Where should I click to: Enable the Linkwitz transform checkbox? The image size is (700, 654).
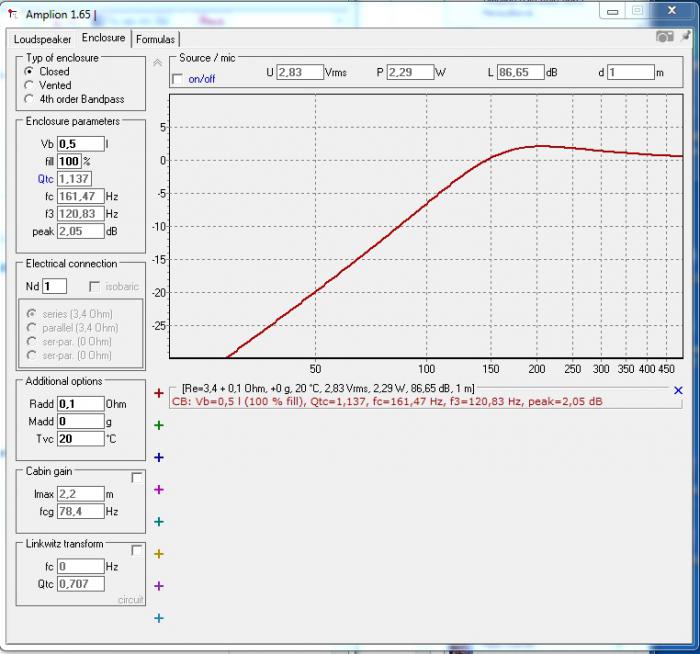tap(137, 550)
